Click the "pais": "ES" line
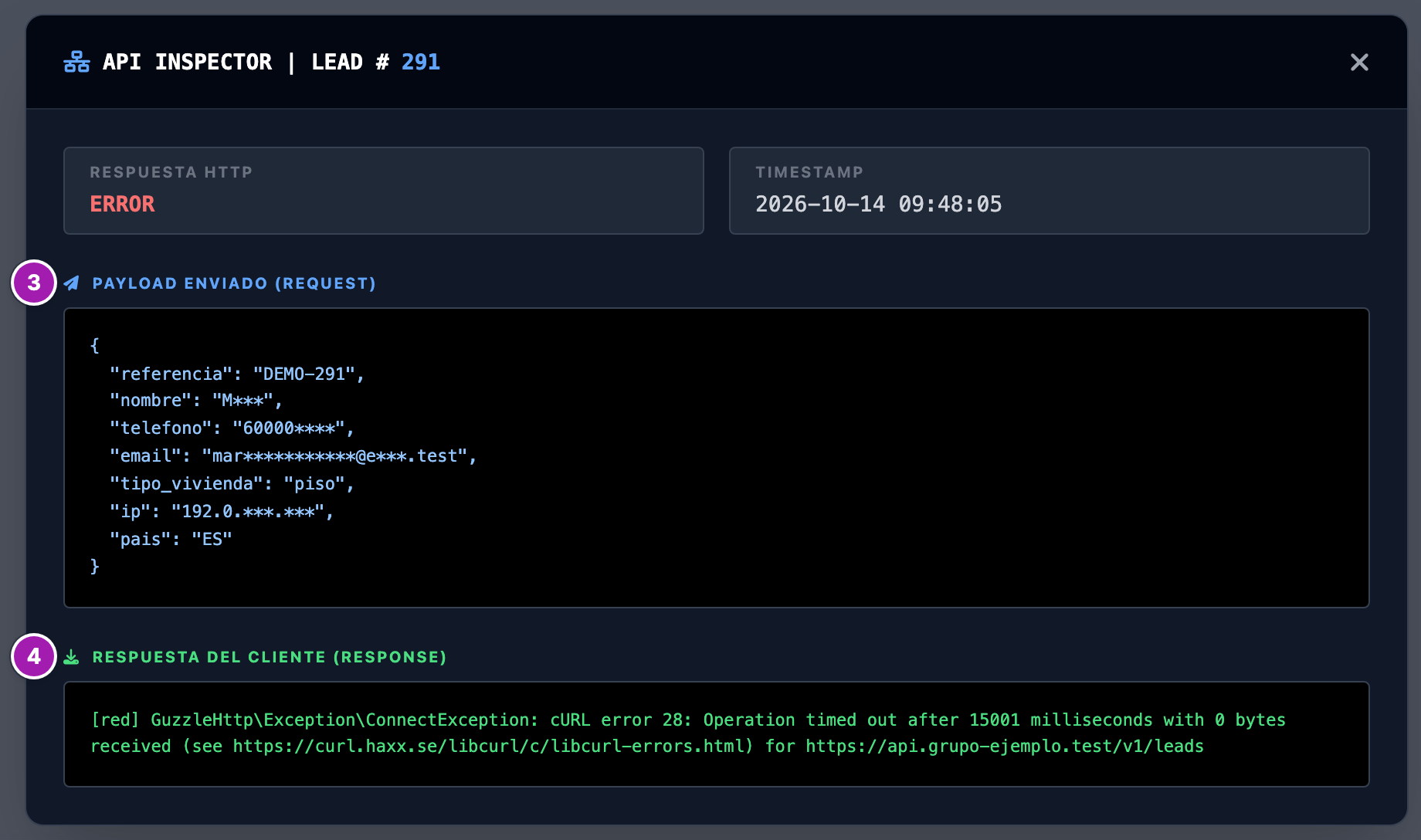Image resolution: width=1421 pixels, height=840 pixels. pyautogui.click(x=171, y=539)
